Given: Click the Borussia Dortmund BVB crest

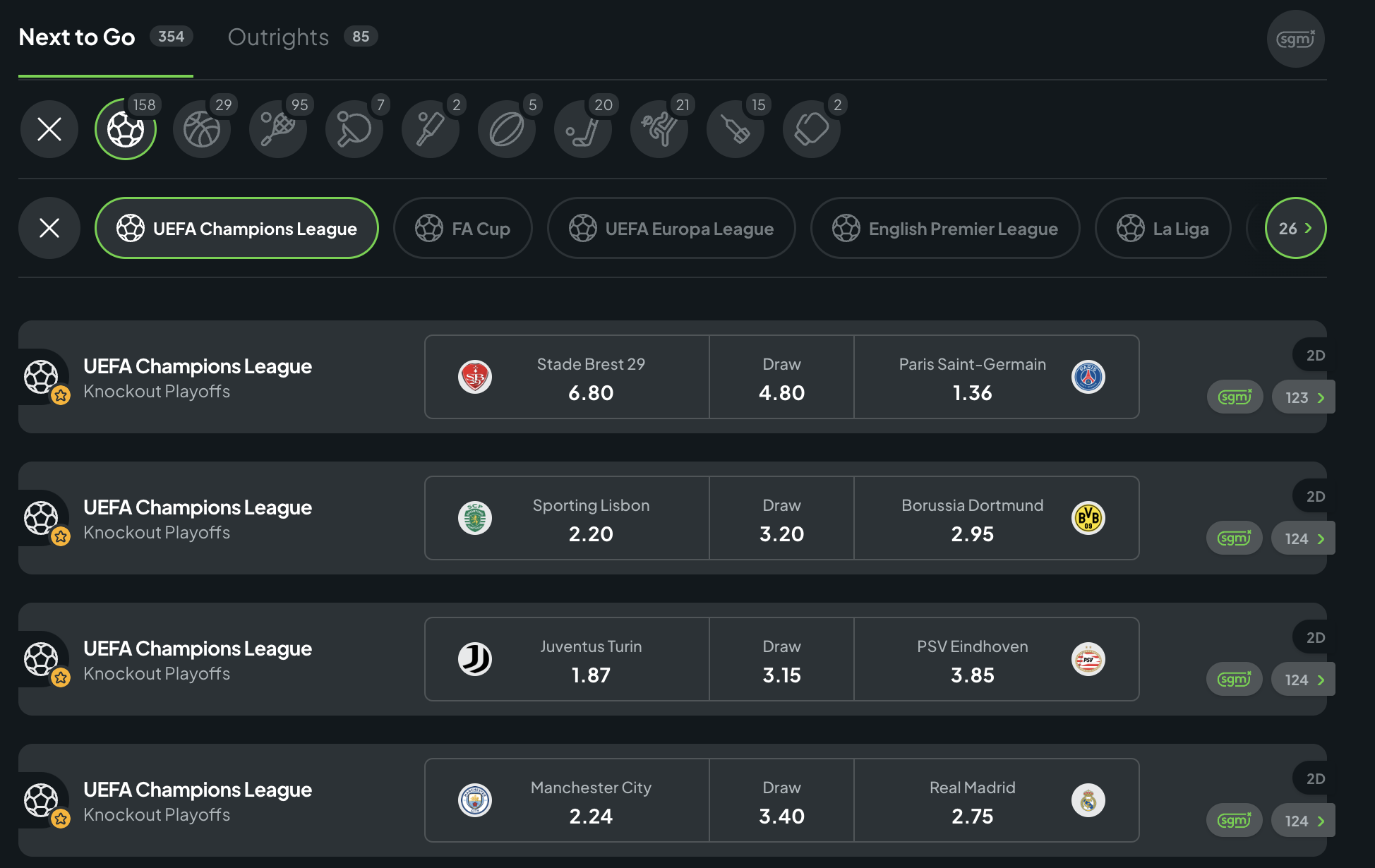Looking at the screenshot, I should (x=1088, y=518).
